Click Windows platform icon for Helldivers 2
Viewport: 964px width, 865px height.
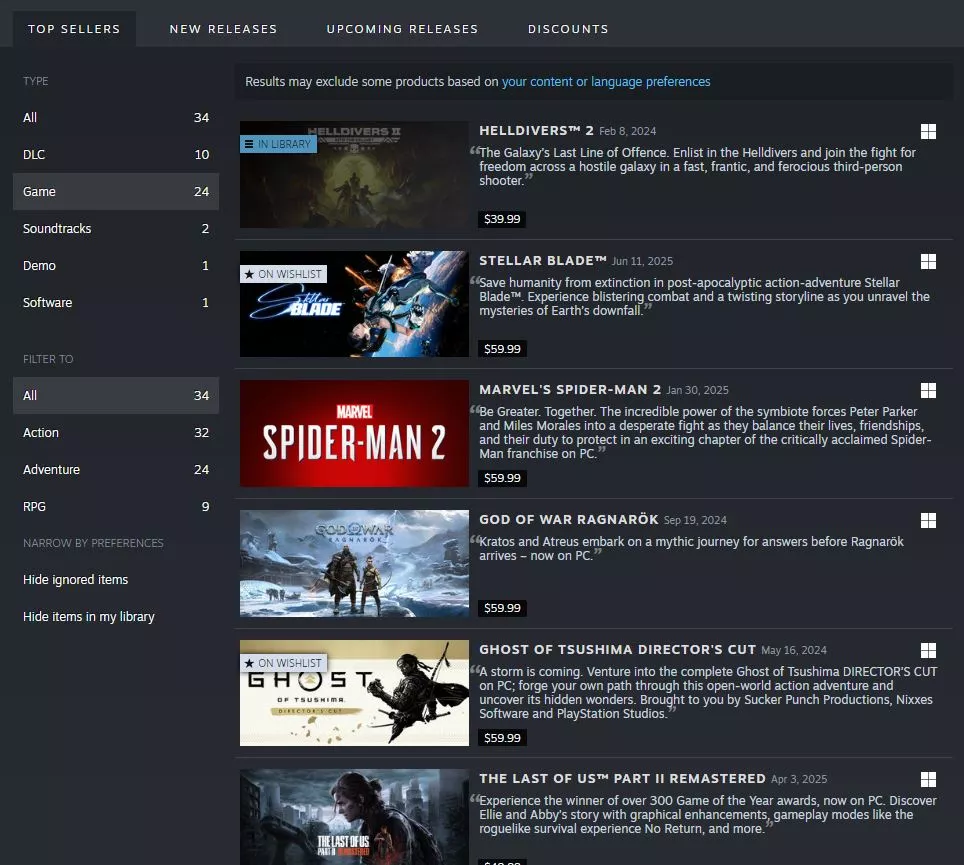pyautogui.click(x=928, y=132)
